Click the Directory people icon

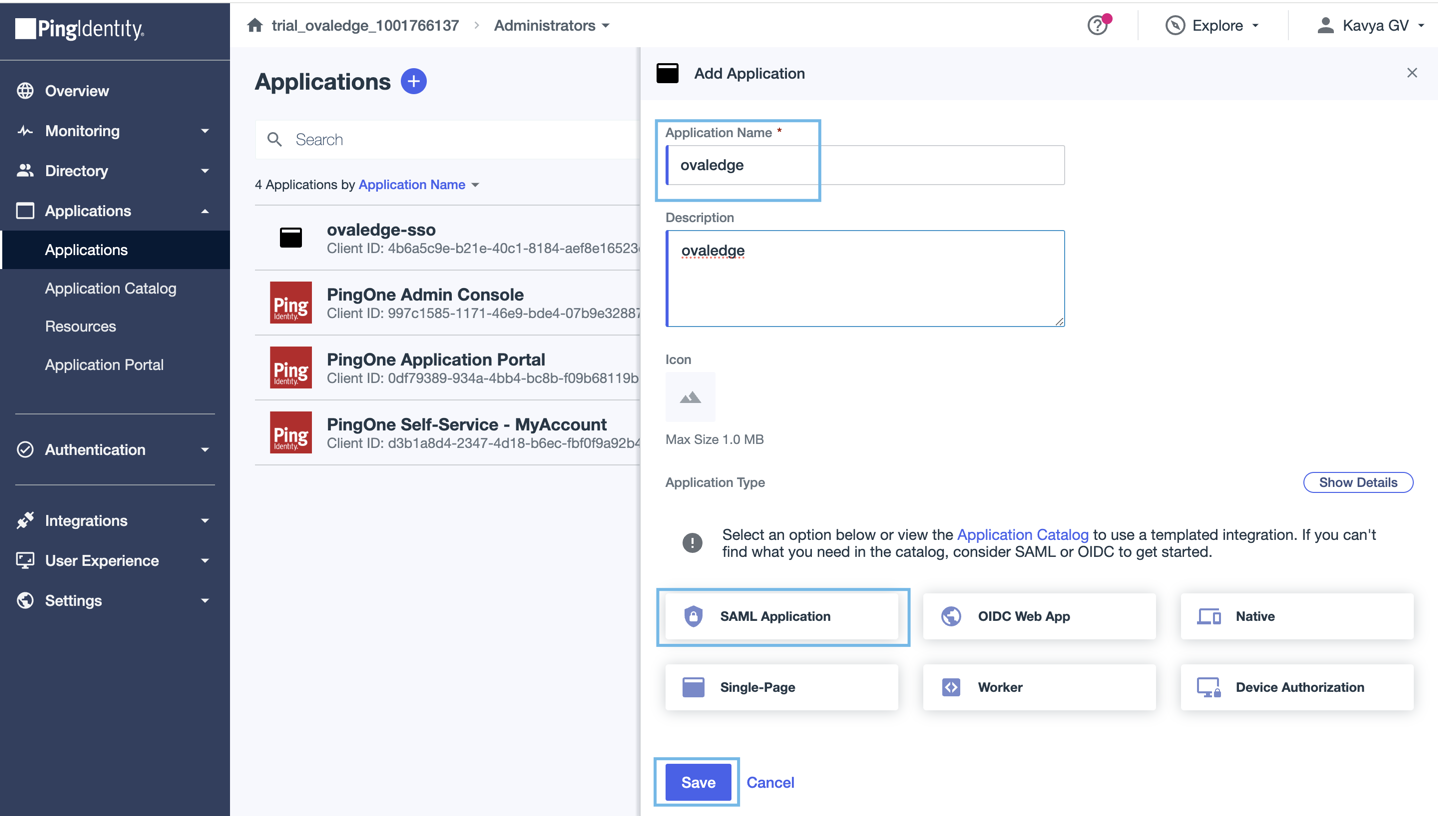pos(25,171)
